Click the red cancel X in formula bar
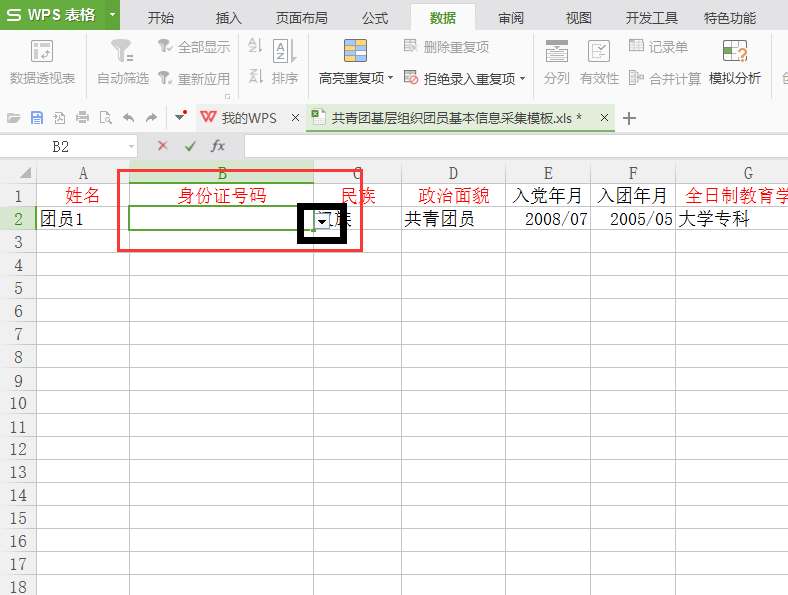This screenshot has height=595, width=788. 163,146
